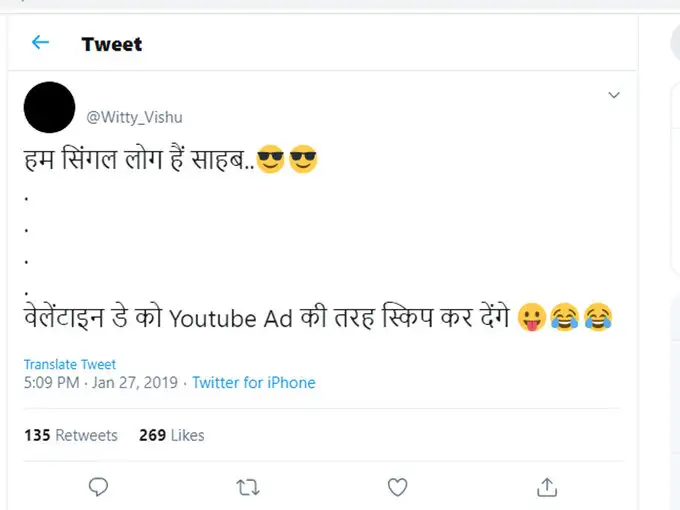This screenshot has width=680, height=510.
Task: Click the Translate Tweet link
Action: [70, 365]
